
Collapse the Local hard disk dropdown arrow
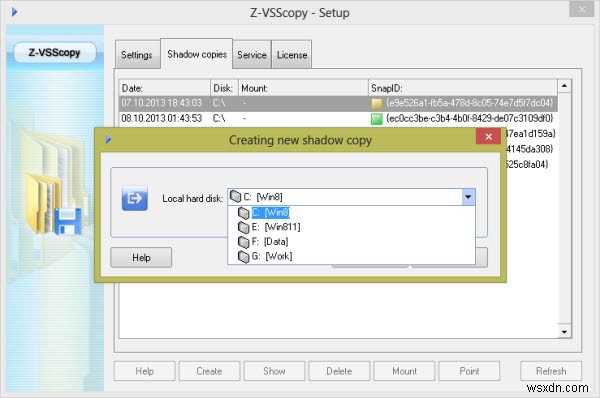[468, 197]
